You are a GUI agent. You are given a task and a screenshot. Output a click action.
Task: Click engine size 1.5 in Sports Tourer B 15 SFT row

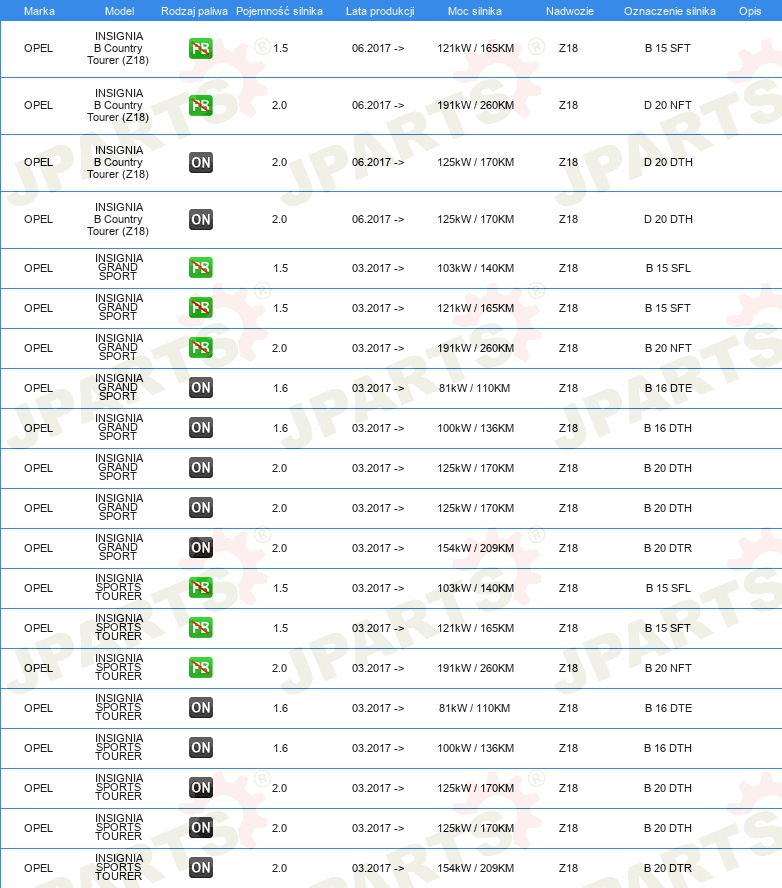point(280,628)
